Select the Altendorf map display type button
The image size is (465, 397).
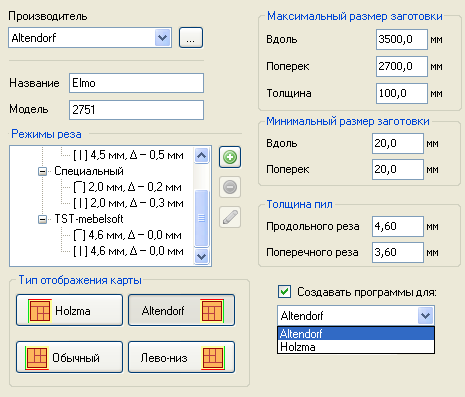[182, 310]
